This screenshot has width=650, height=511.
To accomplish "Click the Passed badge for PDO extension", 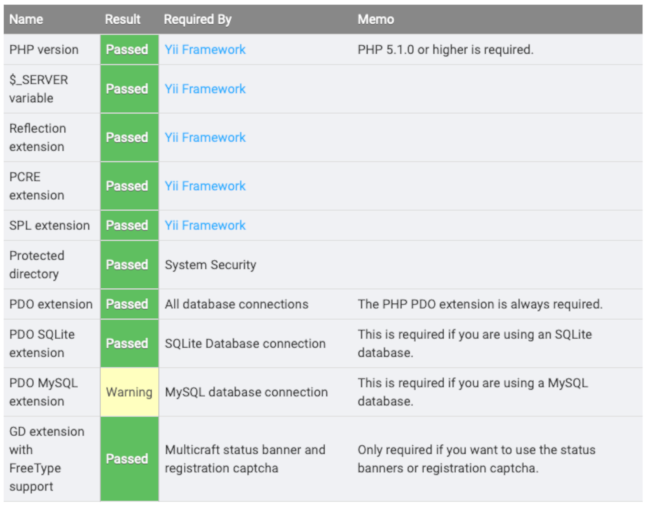I will (128, 304).
